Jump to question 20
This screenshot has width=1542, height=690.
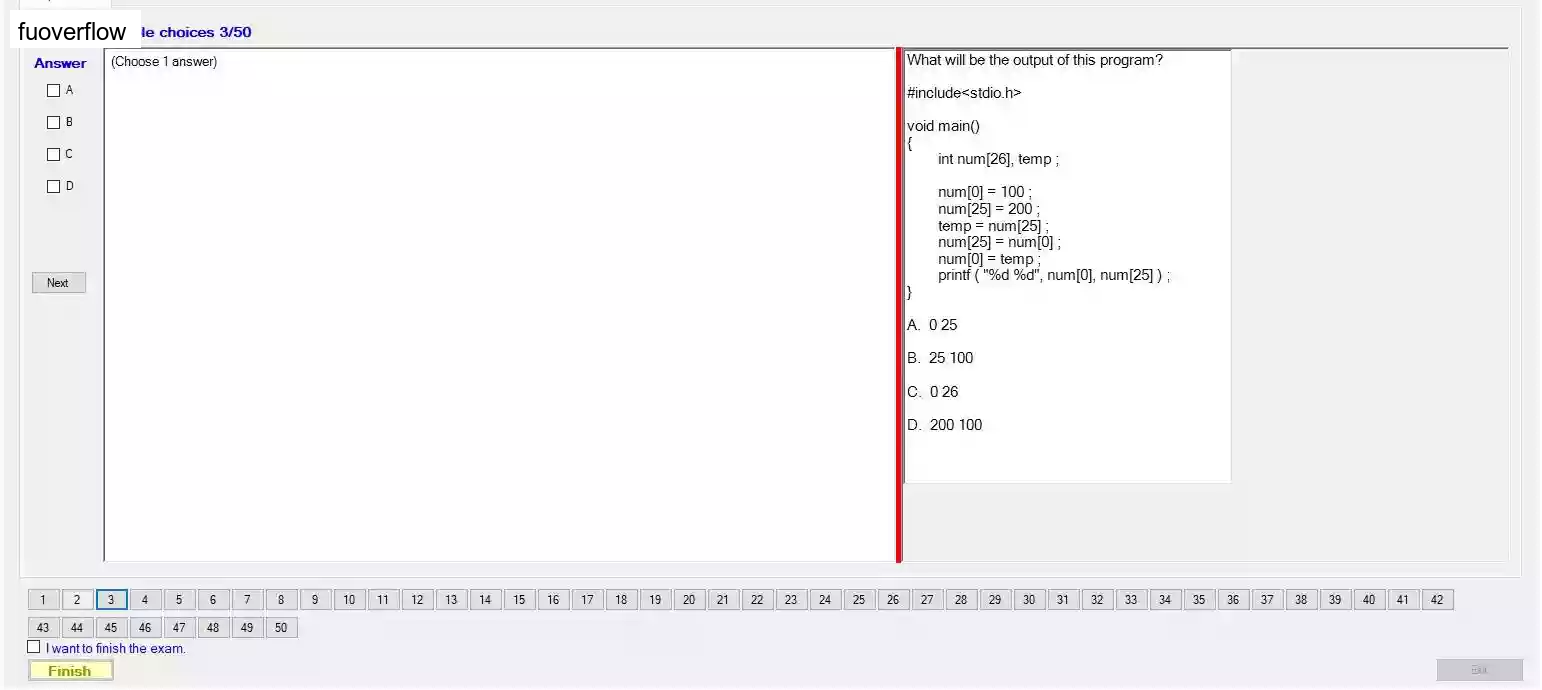tap(689, 600)
